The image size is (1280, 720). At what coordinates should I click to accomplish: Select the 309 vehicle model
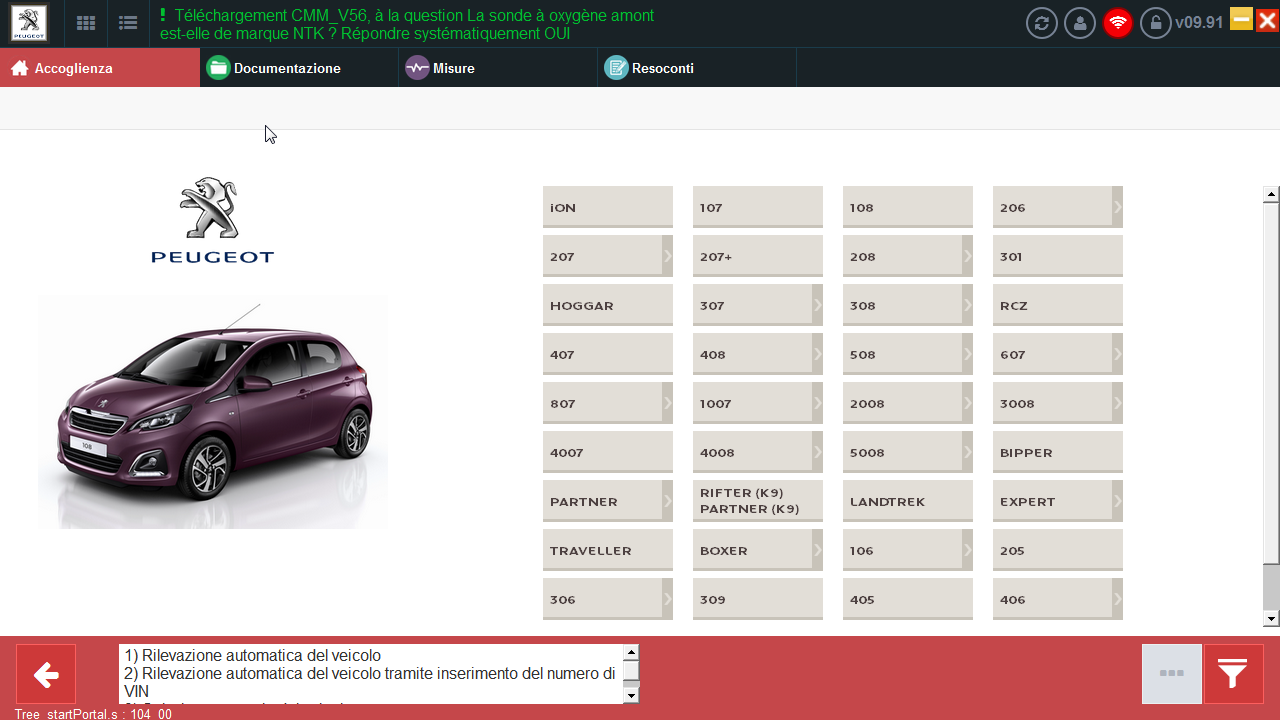(758, 599)
